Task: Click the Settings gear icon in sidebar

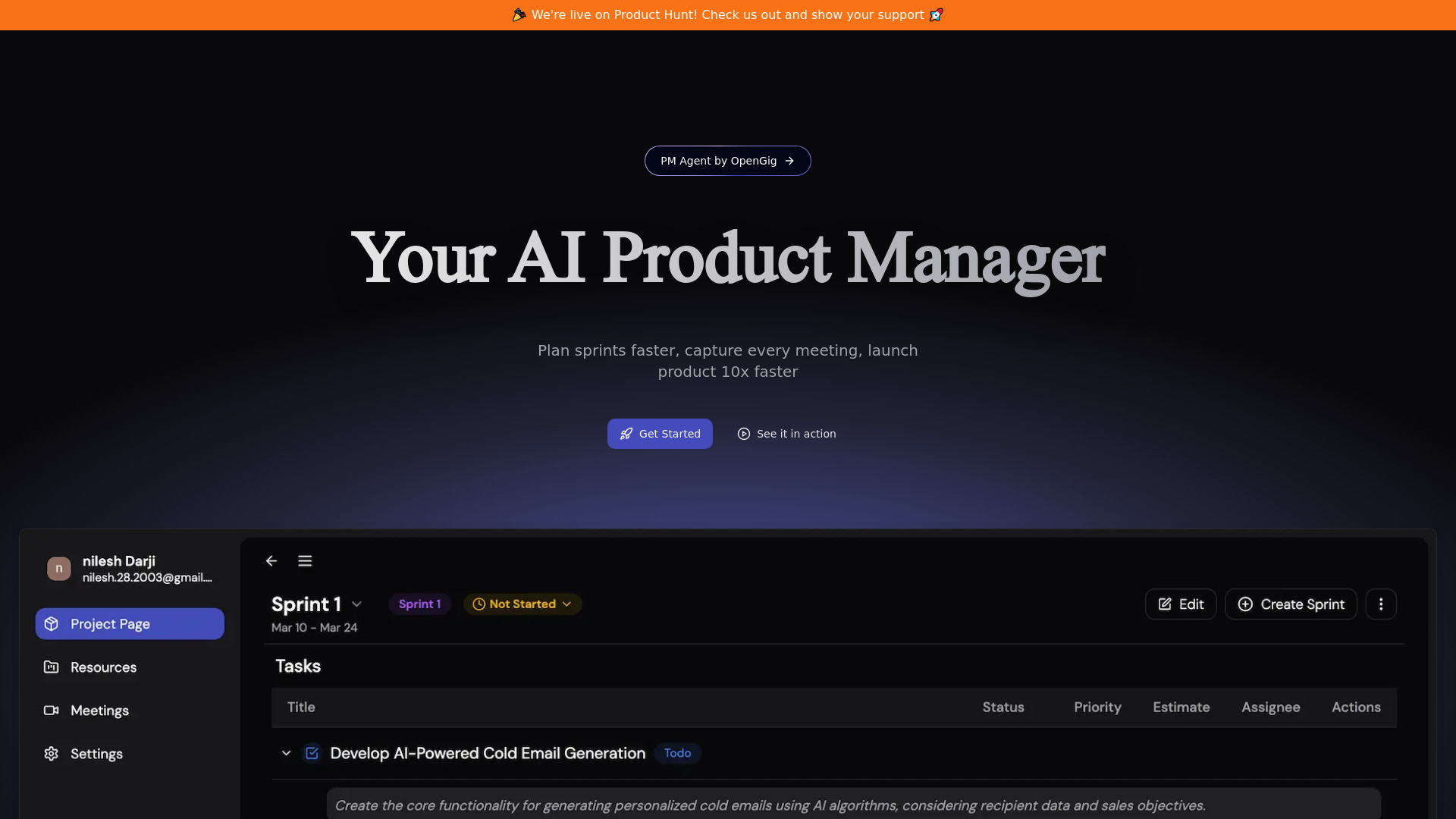Action: click(x=51, y=754)
